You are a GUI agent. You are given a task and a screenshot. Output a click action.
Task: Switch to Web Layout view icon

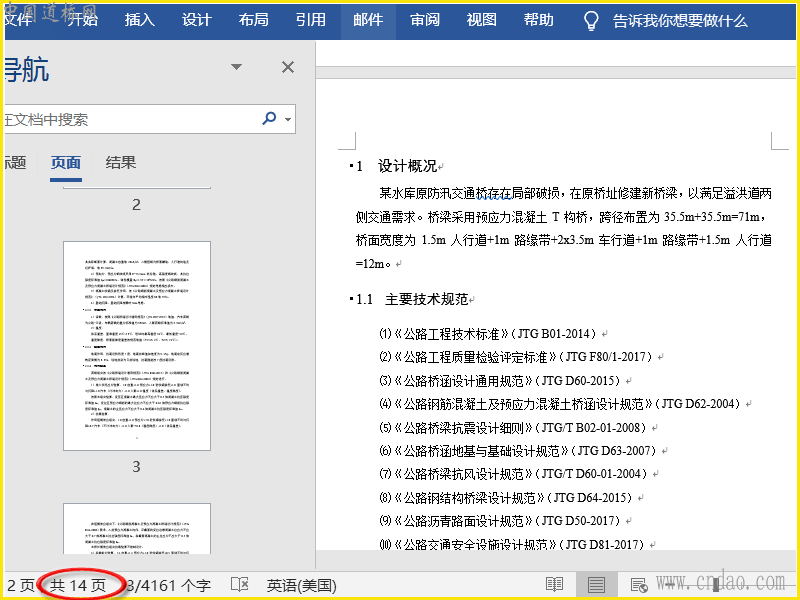click(x=639, y=585)
